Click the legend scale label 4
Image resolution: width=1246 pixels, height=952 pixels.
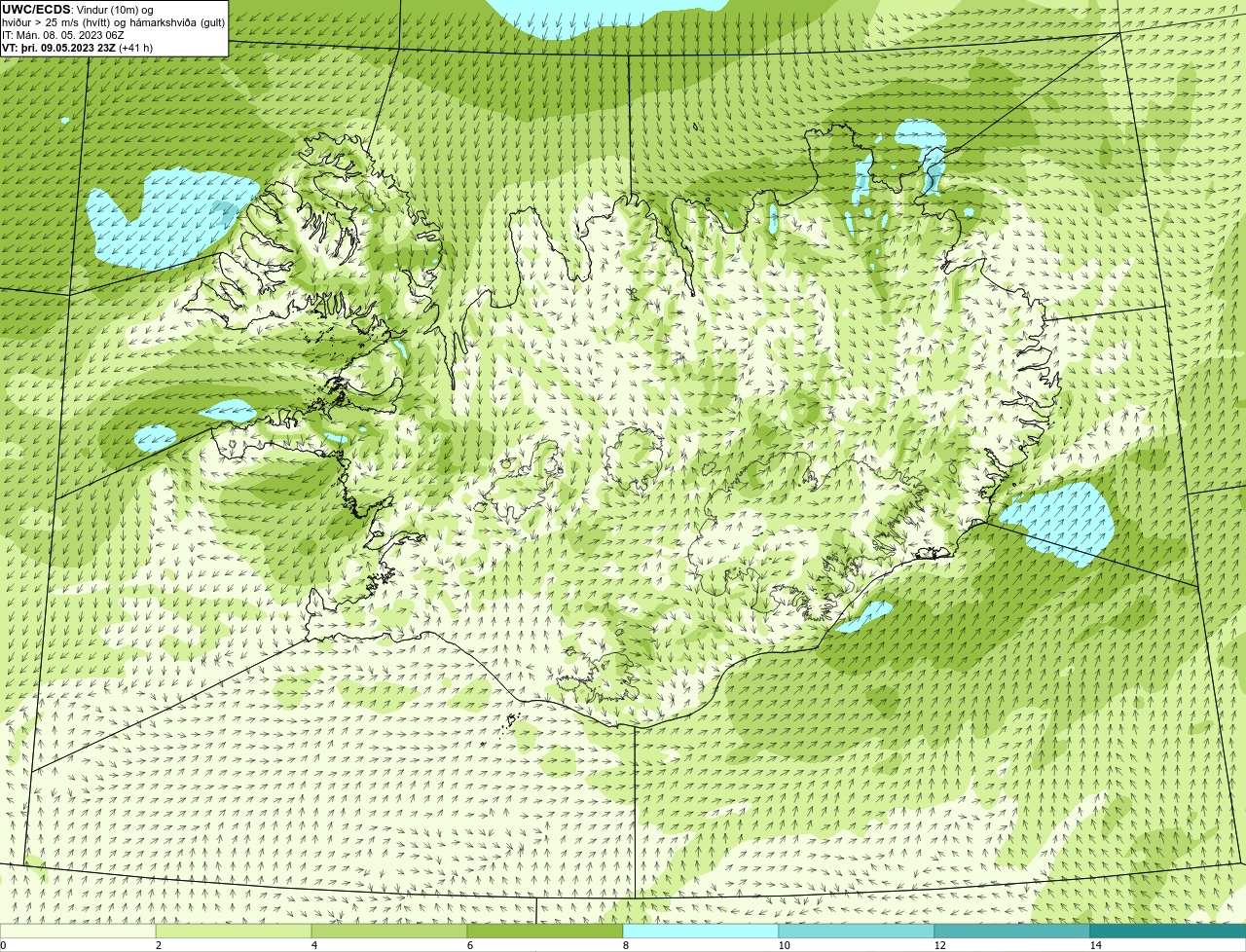313,945
